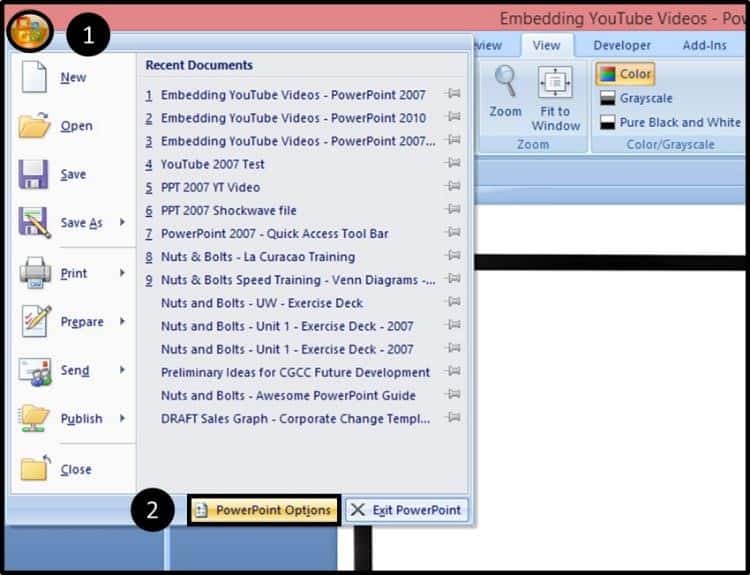Pin DRAFT Sales Graph document

coord(452,418)
